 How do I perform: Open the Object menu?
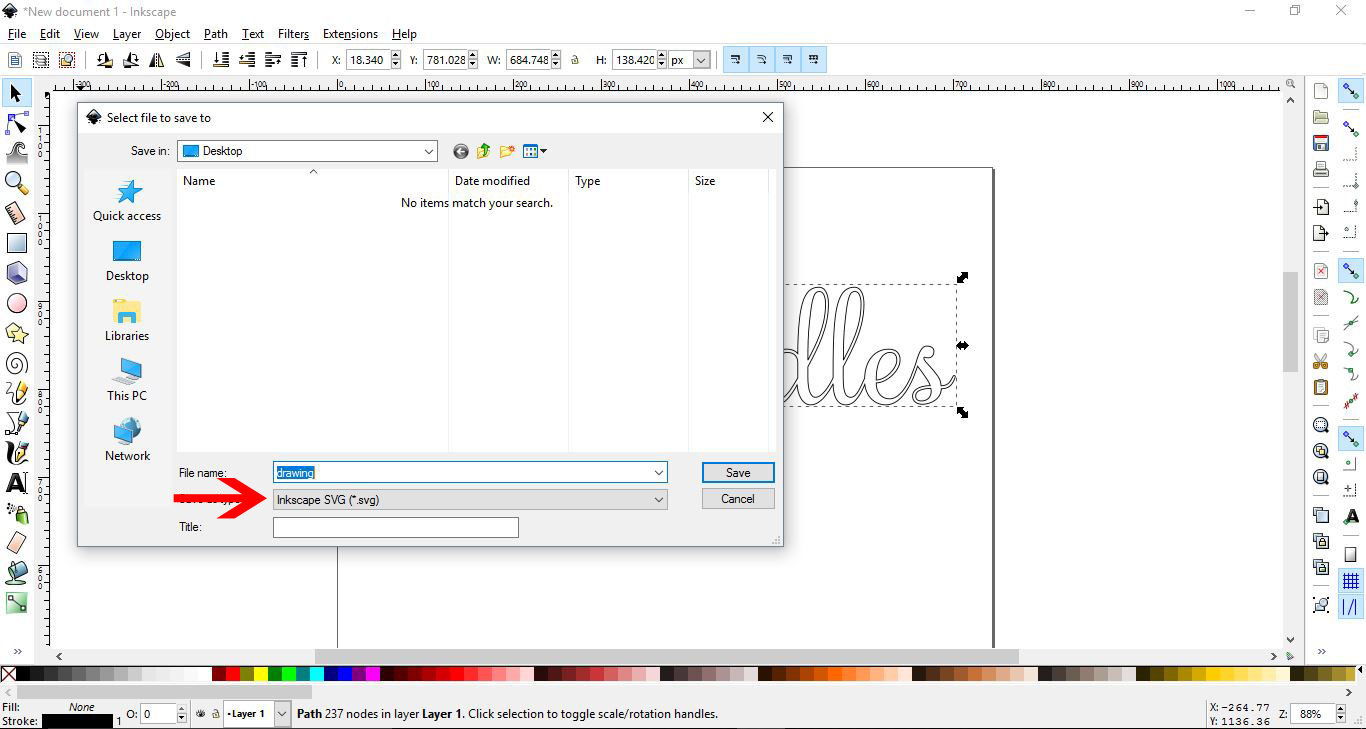click(172, 34)
